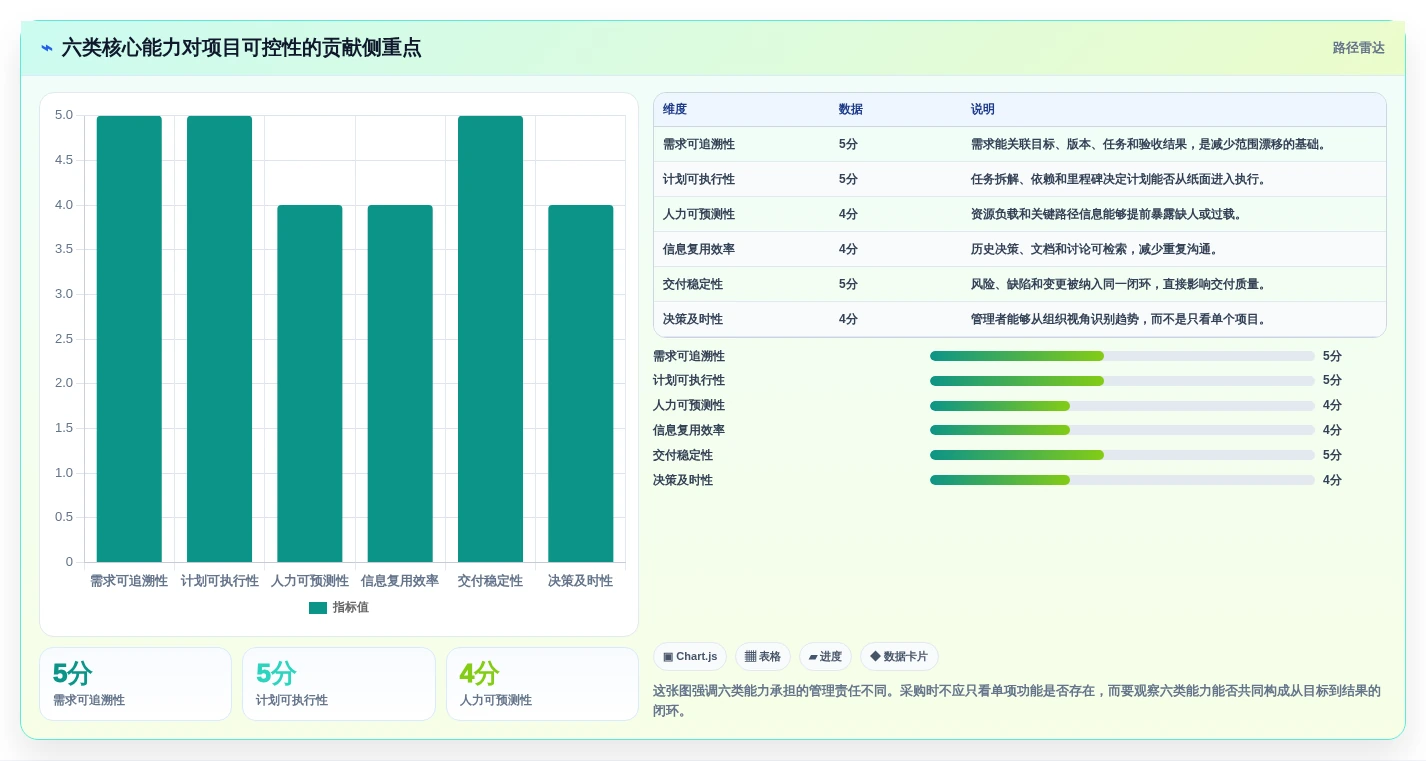The height and width of the screenshot is (761, 1426).
Task: Click description text starting 需求能关联目标
Action: point(1149,144)
